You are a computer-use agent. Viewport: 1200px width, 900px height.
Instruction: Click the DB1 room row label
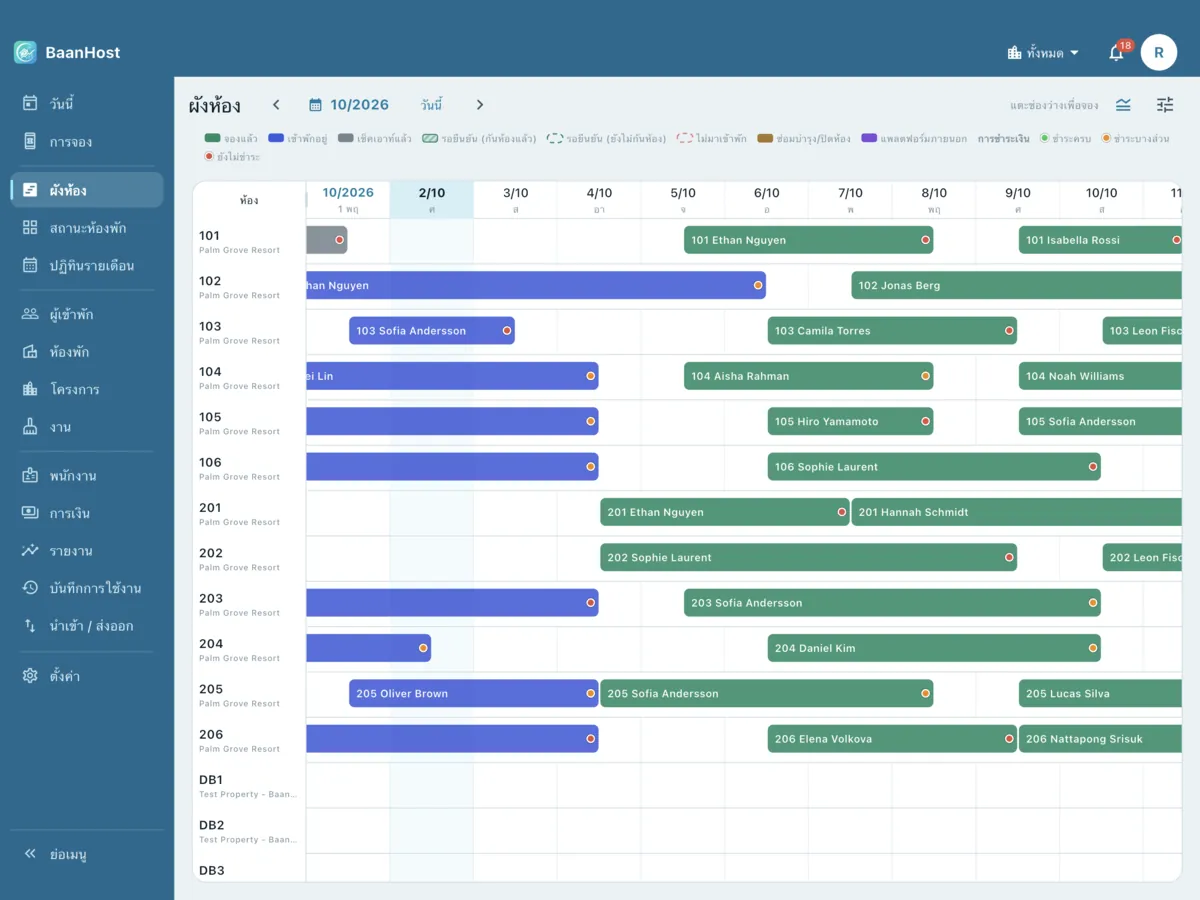pos(249,785)
